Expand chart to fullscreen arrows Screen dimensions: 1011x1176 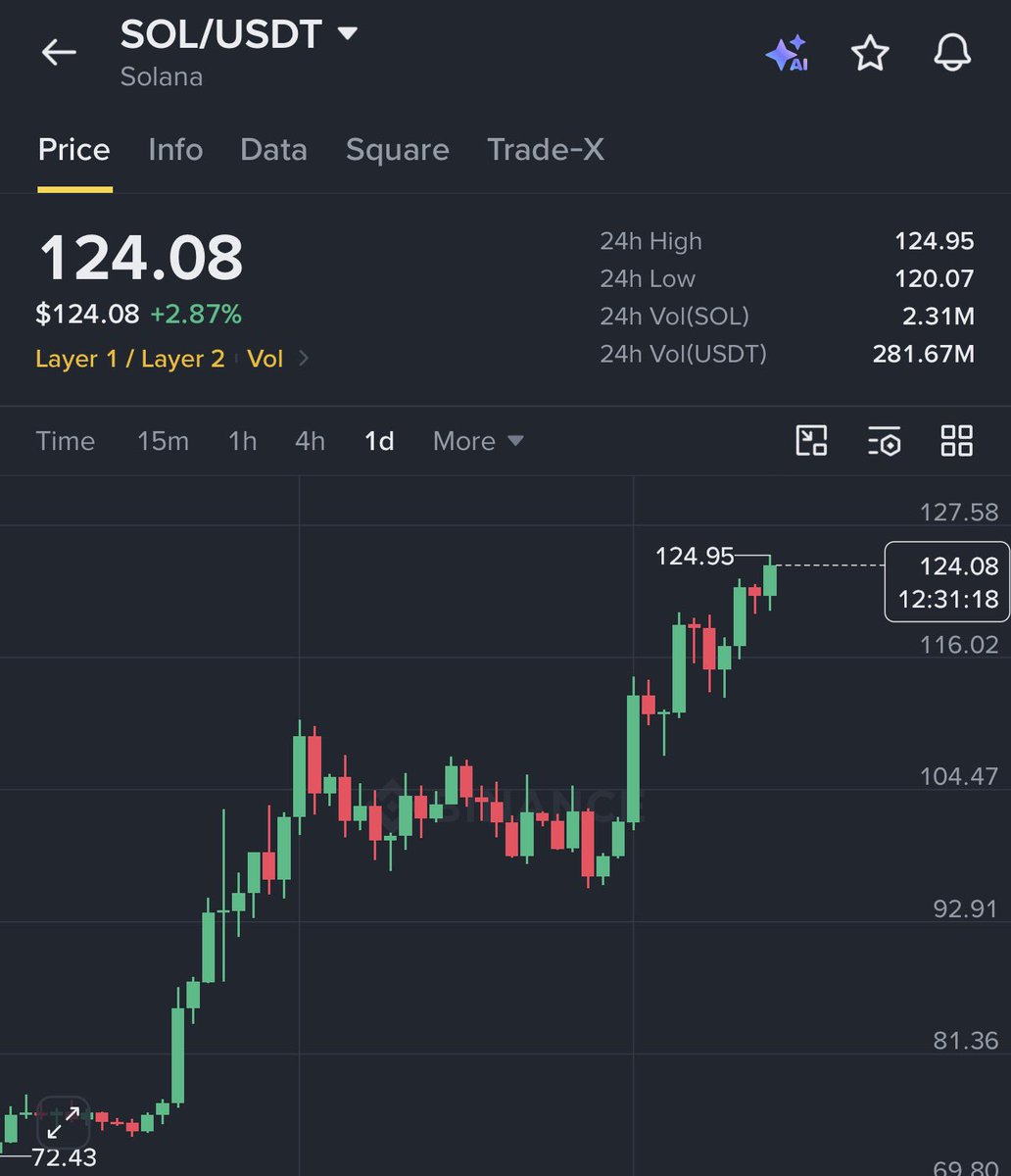point(64,1121)
